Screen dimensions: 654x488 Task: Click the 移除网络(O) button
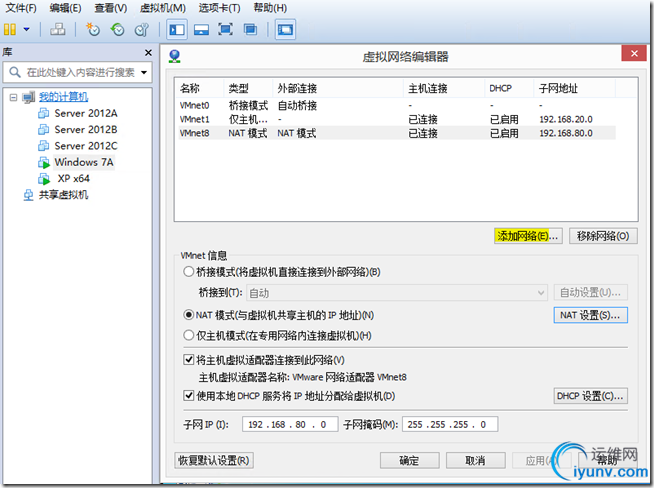(x=603, y=236)
